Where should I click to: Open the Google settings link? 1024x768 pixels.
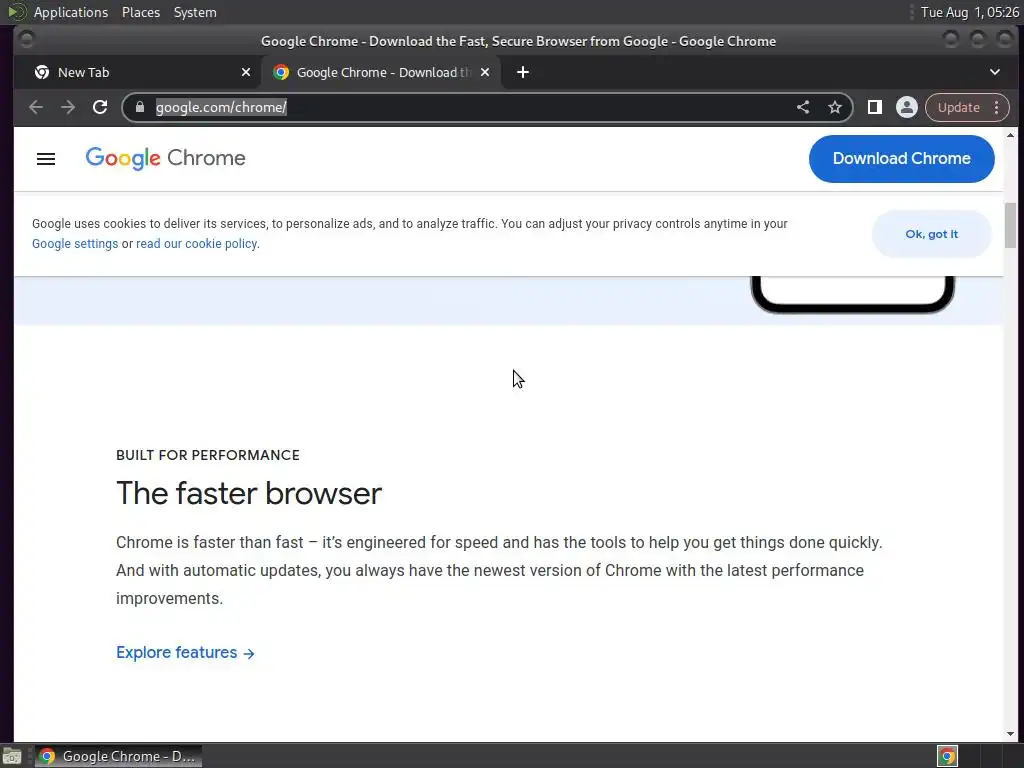pos(75,244)
